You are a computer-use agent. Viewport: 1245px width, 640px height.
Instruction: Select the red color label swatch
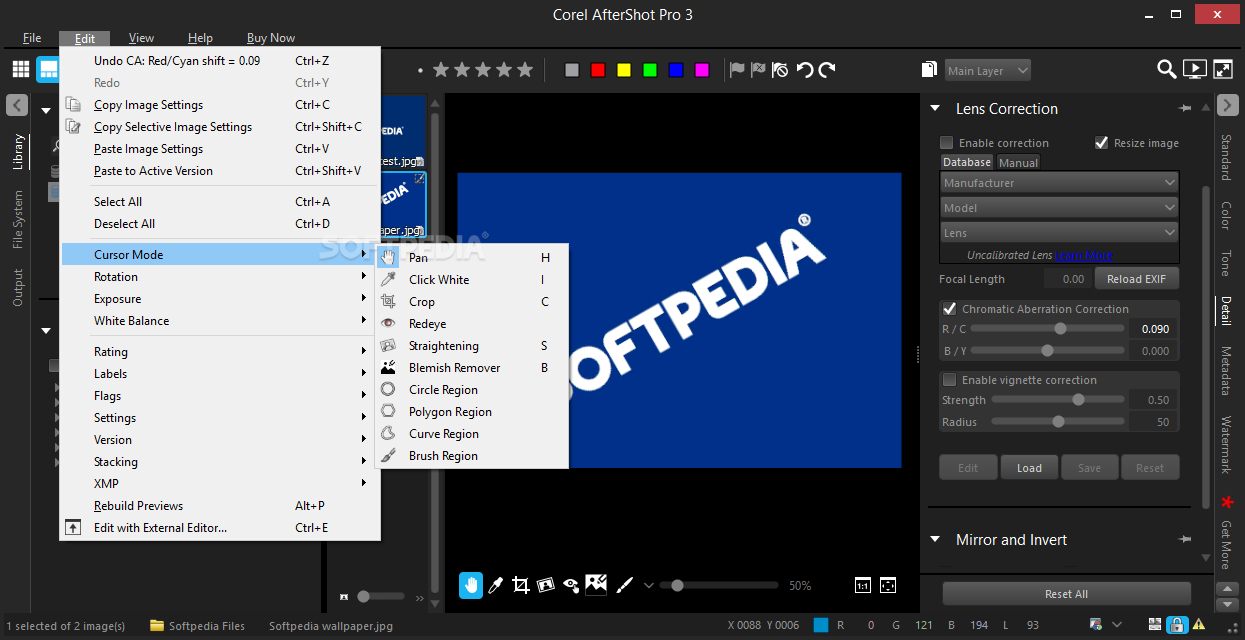point(598,70)
